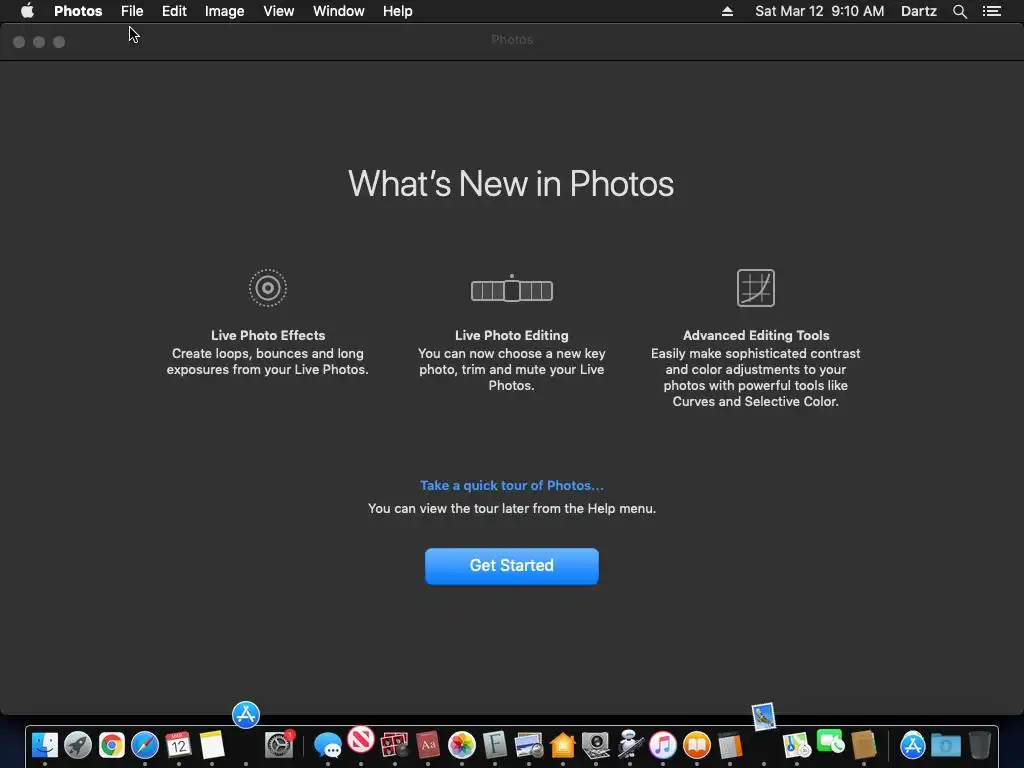The height and width of the screenshot is (768, 1024).
Task: Open Spotlight search magnifier icon
Action: coord(959,11)
